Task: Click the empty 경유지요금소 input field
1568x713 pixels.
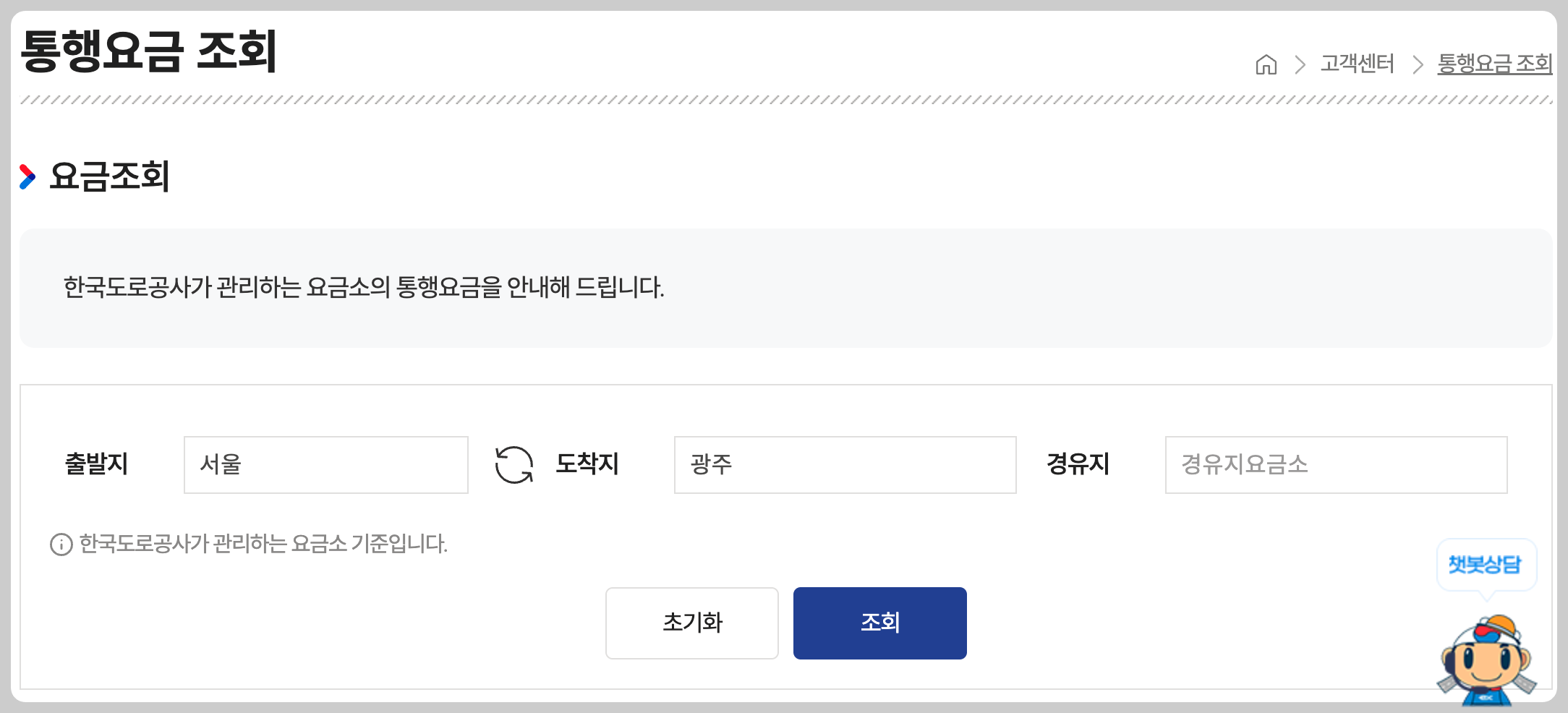Action: [1335, 465]
